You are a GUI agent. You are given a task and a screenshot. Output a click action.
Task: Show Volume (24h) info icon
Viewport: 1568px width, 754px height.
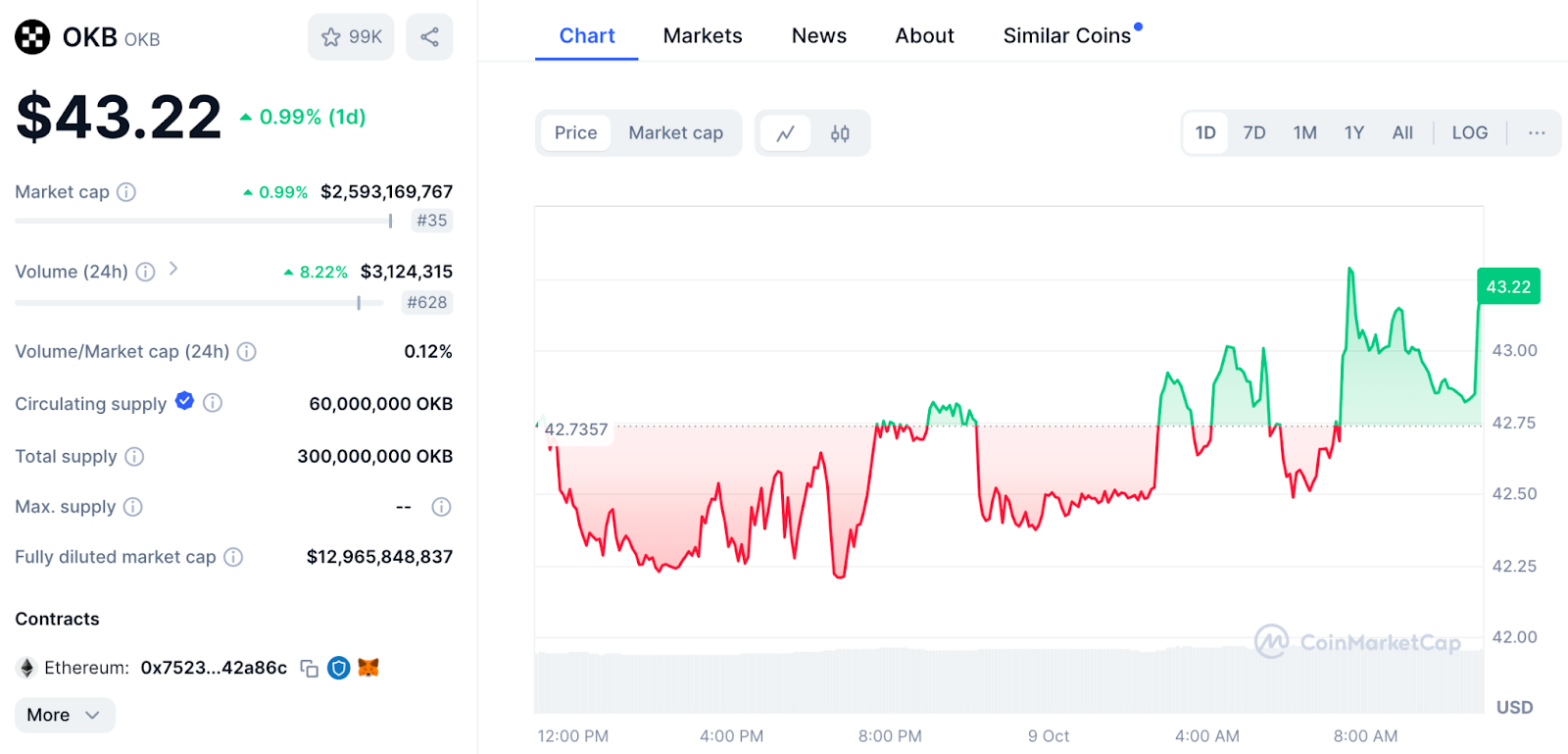[x=145, y=272]
